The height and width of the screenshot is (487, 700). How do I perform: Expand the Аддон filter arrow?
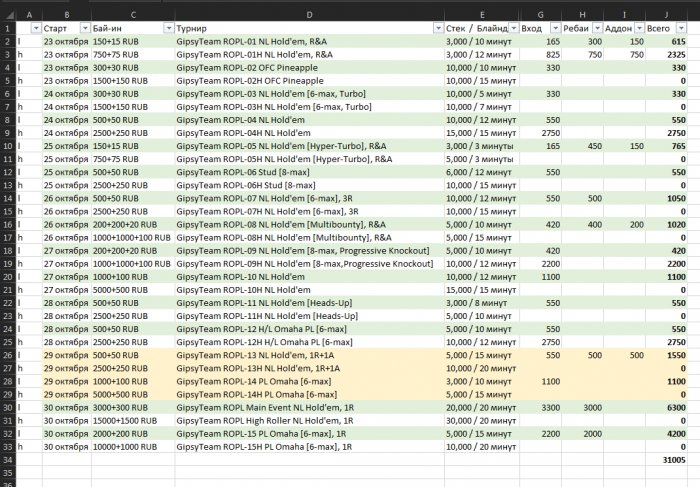point(639,29)
